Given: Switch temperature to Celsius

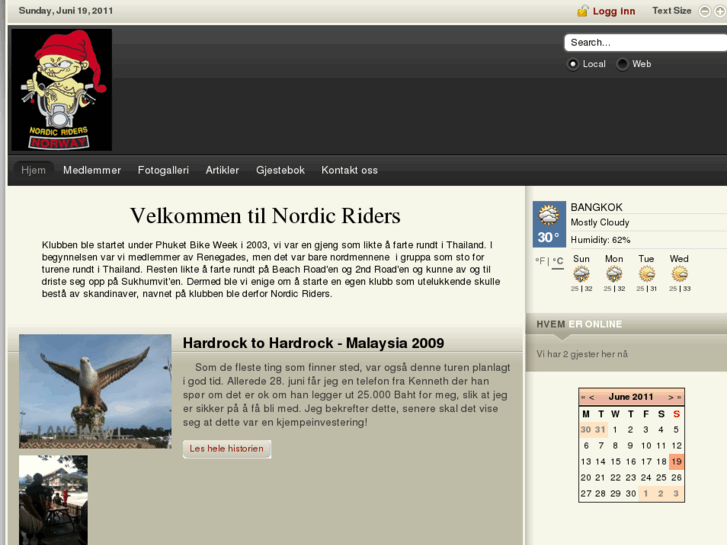Looking at the screenshot, I should 558,261.
